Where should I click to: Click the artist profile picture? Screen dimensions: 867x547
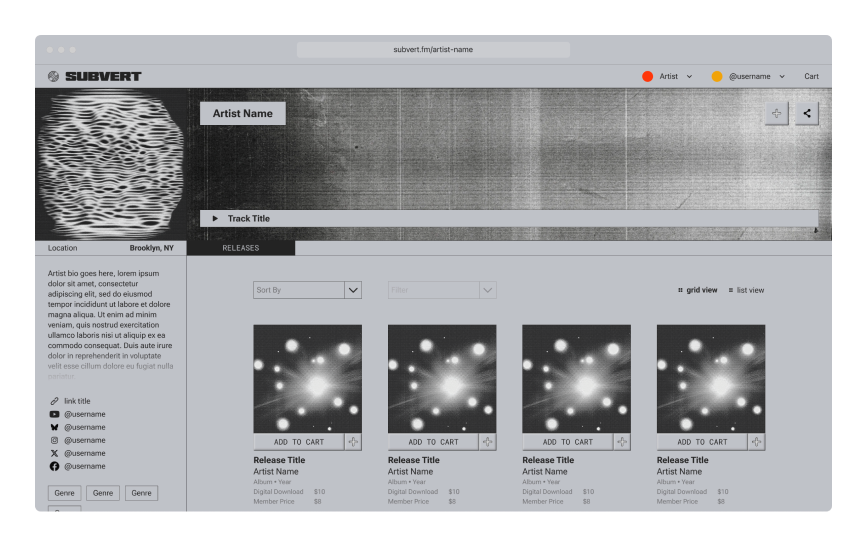(111, 164)
